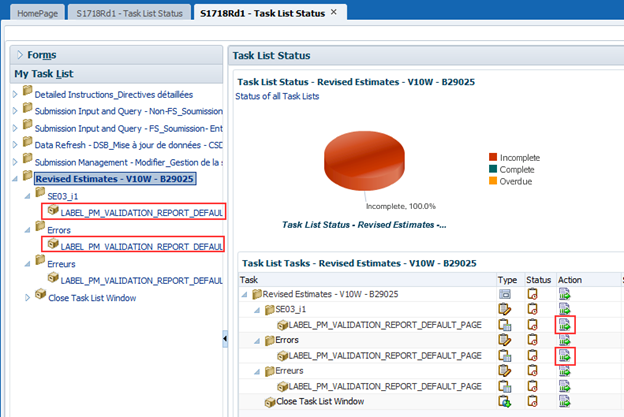Collapse the Errors folder in the task table
624x417 pixels.
click(x=260, y=340)
